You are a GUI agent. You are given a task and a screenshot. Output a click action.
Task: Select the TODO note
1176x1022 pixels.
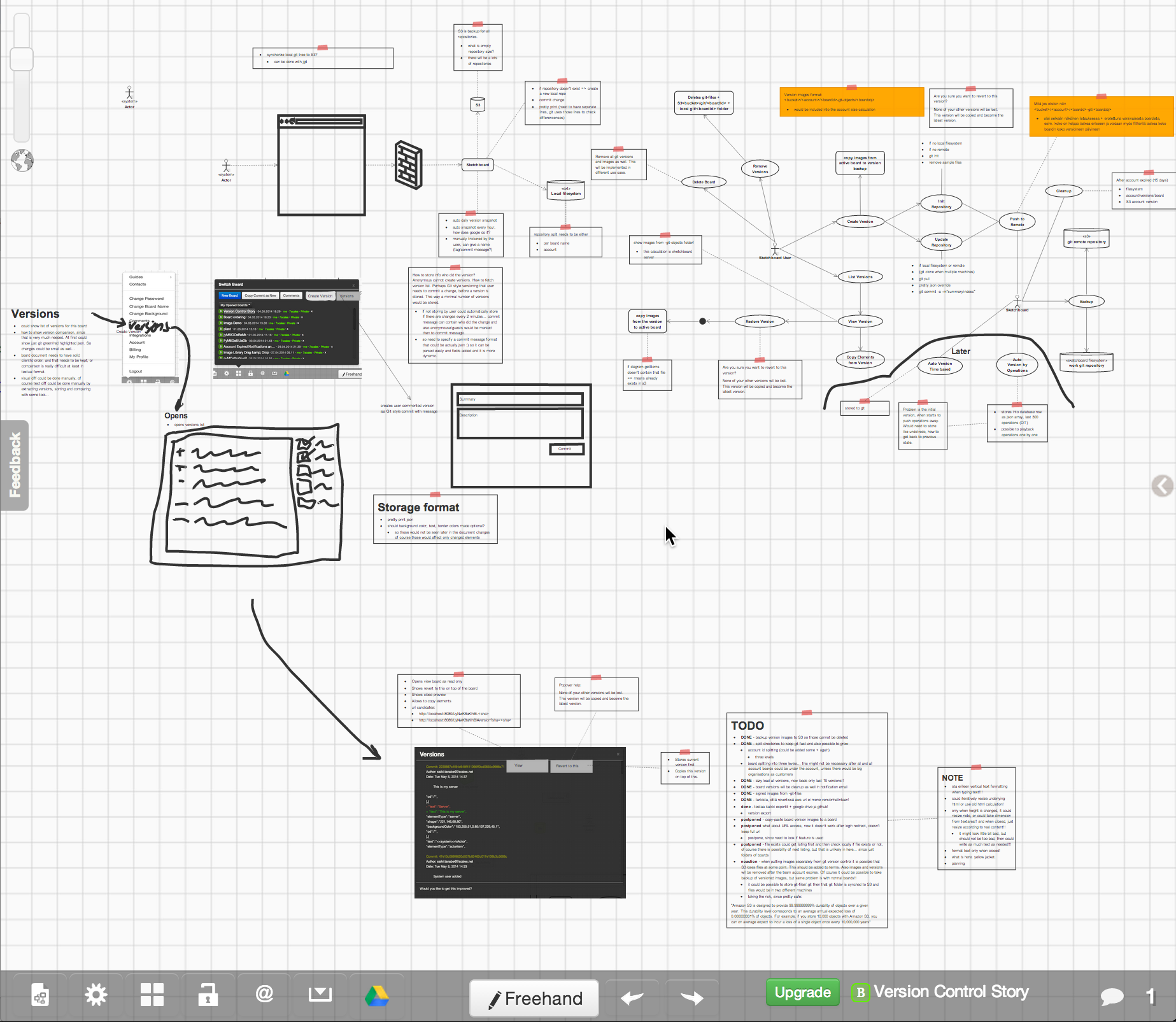(807, 820)
